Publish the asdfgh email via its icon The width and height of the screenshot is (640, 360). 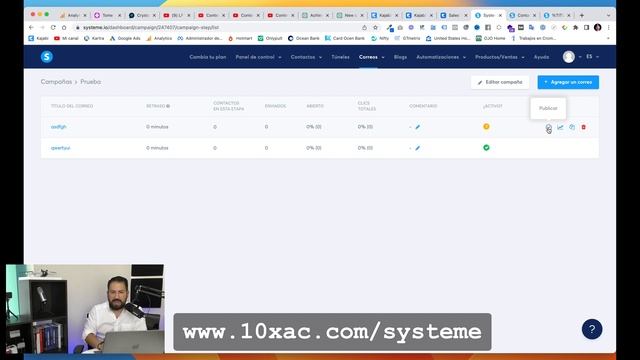(549, 127)
